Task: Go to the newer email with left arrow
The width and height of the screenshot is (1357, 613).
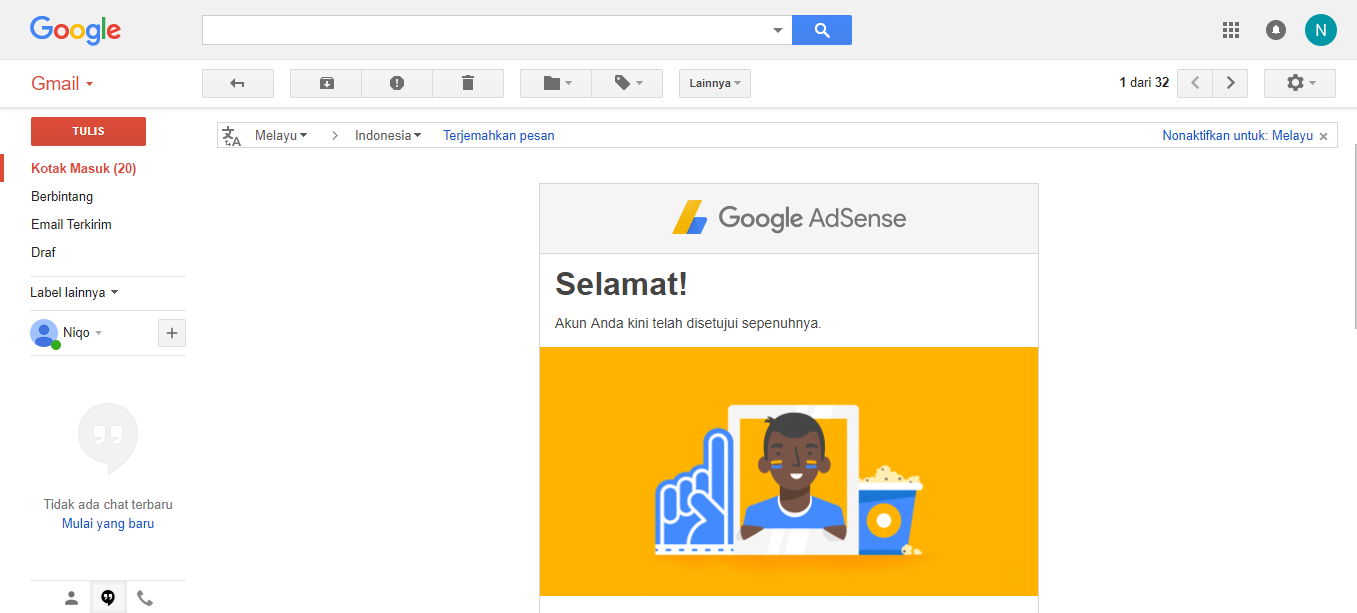Action: click(x=1194, y=83)
